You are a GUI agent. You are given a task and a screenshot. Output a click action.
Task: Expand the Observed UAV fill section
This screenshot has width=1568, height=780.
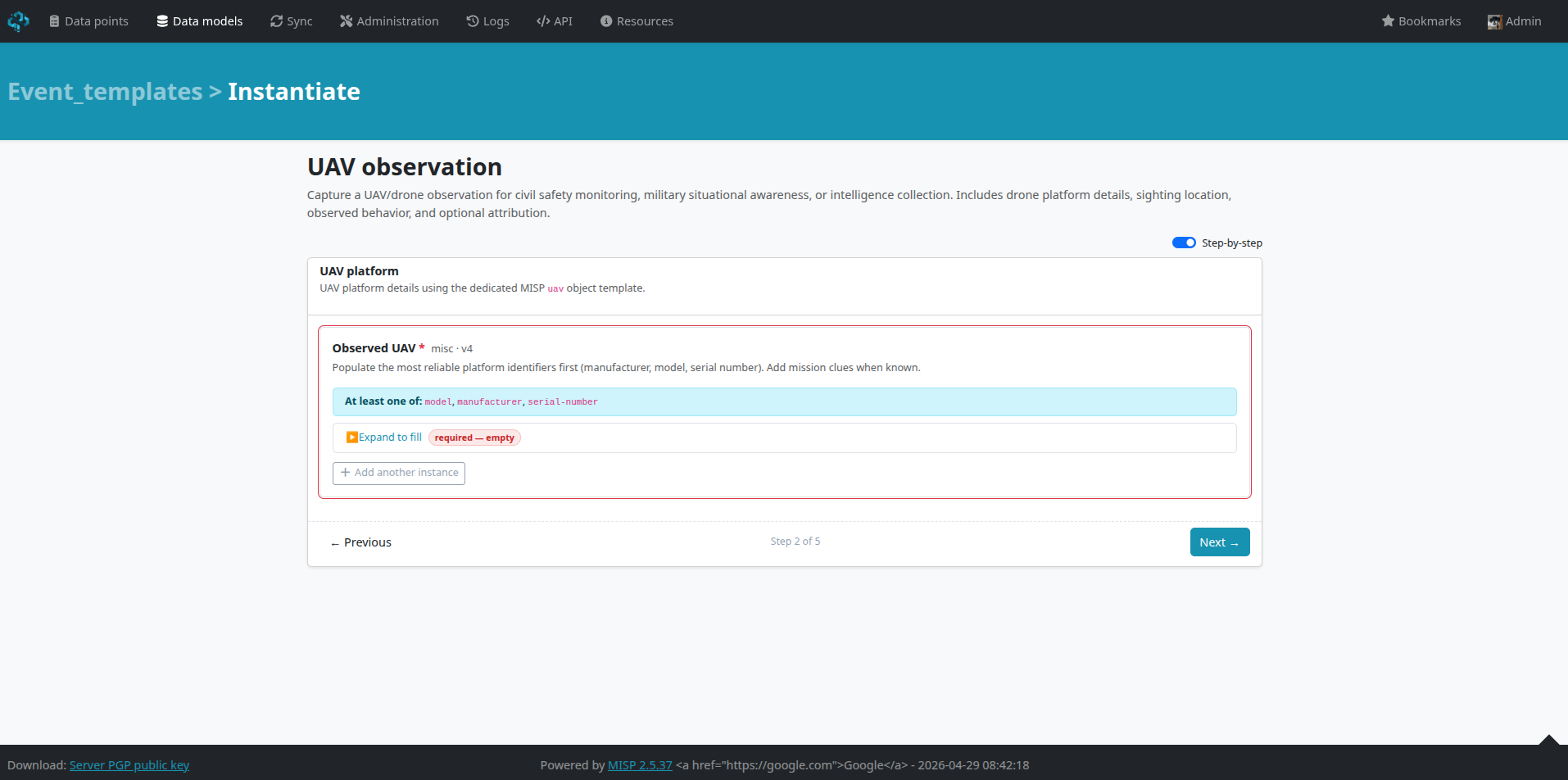[383, 438]
